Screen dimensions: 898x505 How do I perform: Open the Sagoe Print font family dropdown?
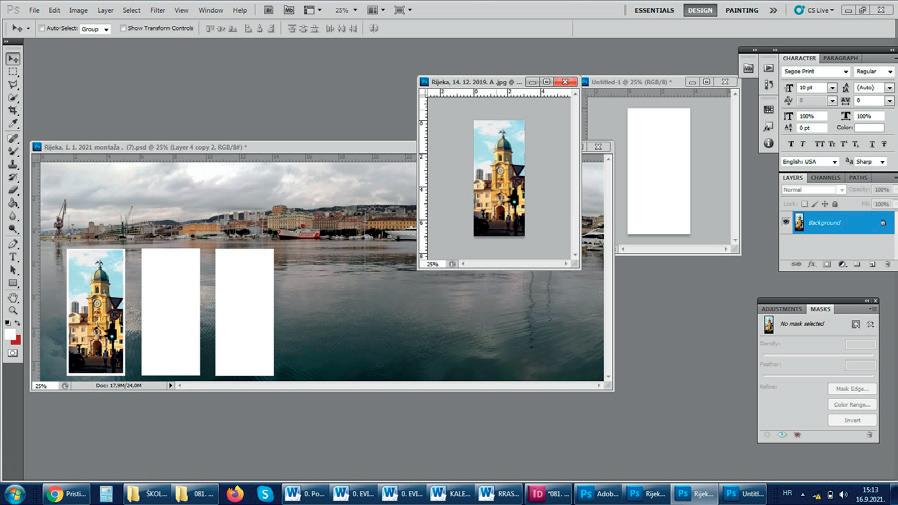(845, 72)
